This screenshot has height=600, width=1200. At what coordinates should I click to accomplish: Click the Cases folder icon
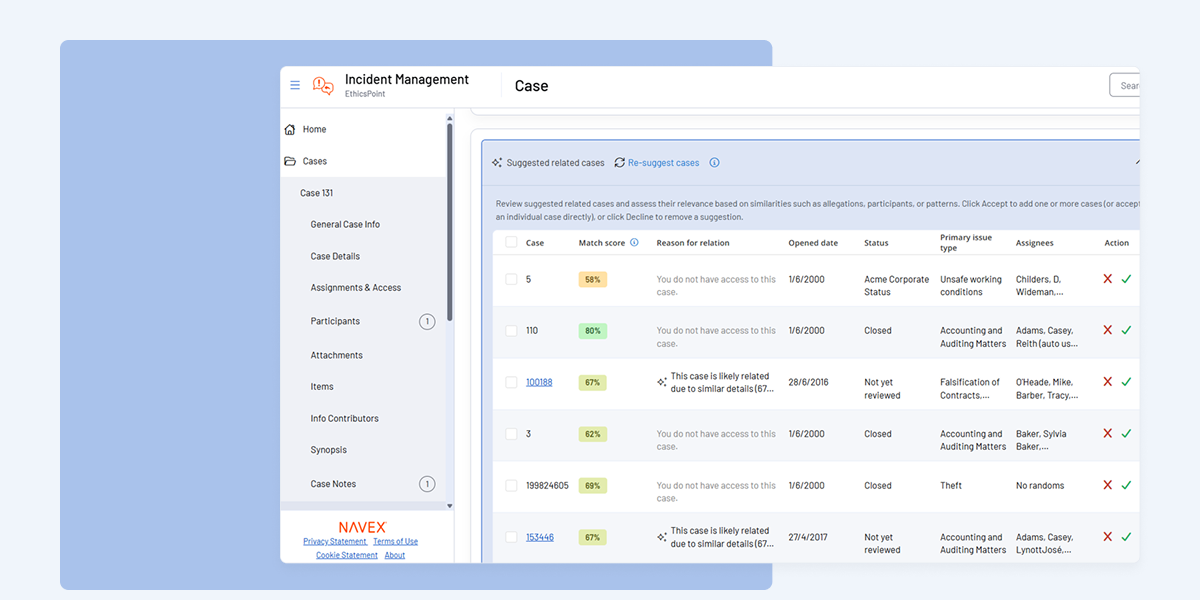point(290,161)
